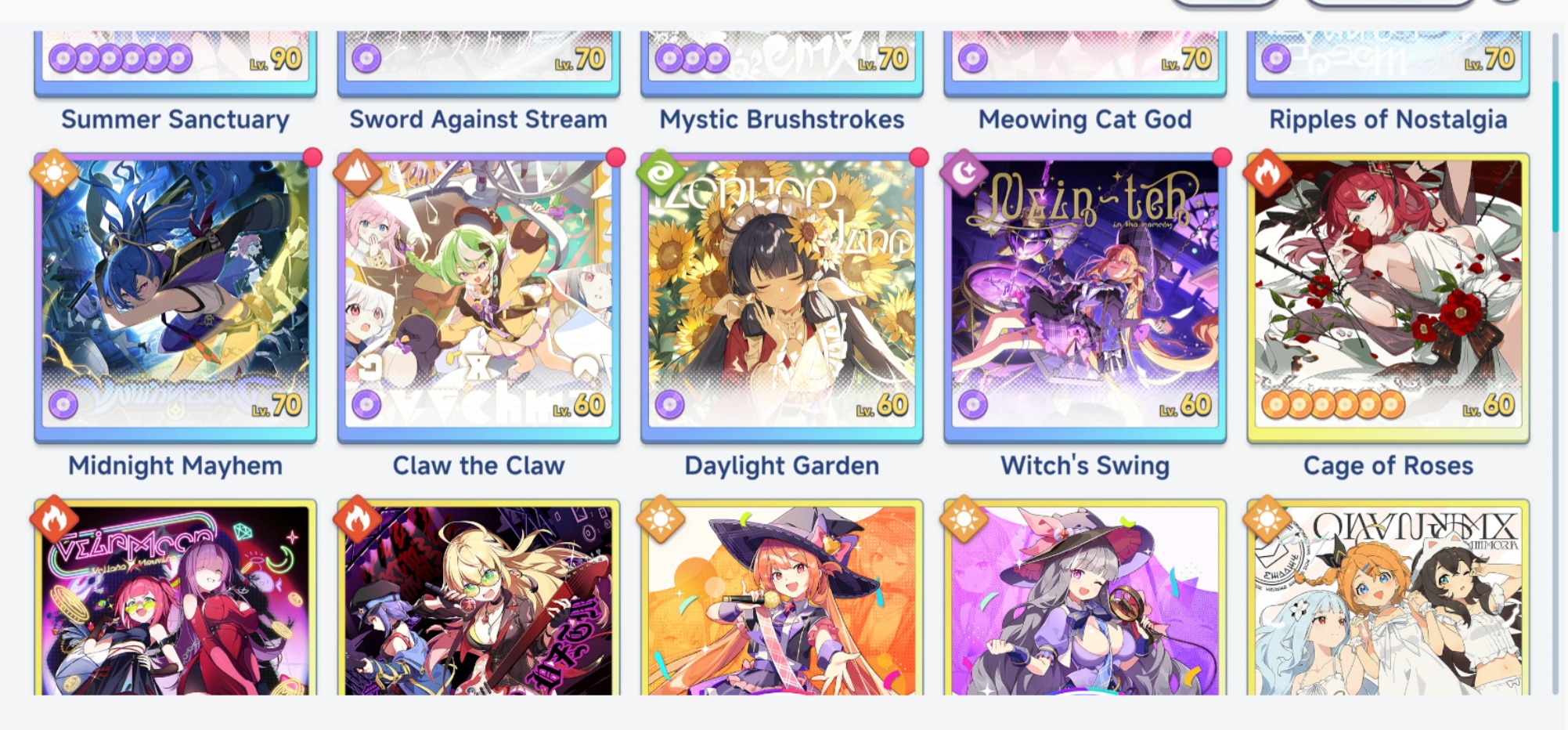
Task: Select the orange-haired witch singer card
Action: pyautogui.click(x=781, y=597)
